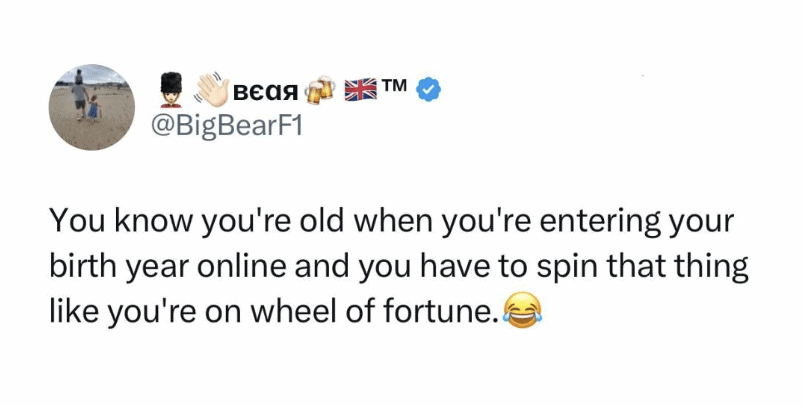Screen dimensions: 804x406
Task: Click the stylized BEAR display name
Action: point(267,92)
